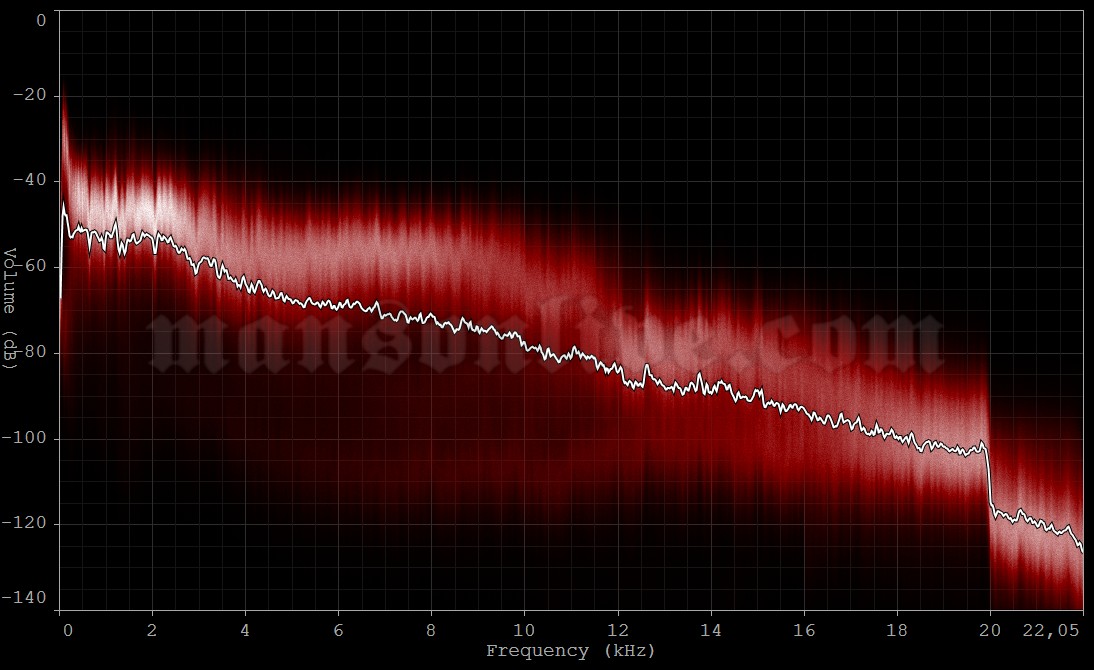Click the 0 dB volume axis label
This screenshot has height=670, width=1094.
click(x=40, y=20)
